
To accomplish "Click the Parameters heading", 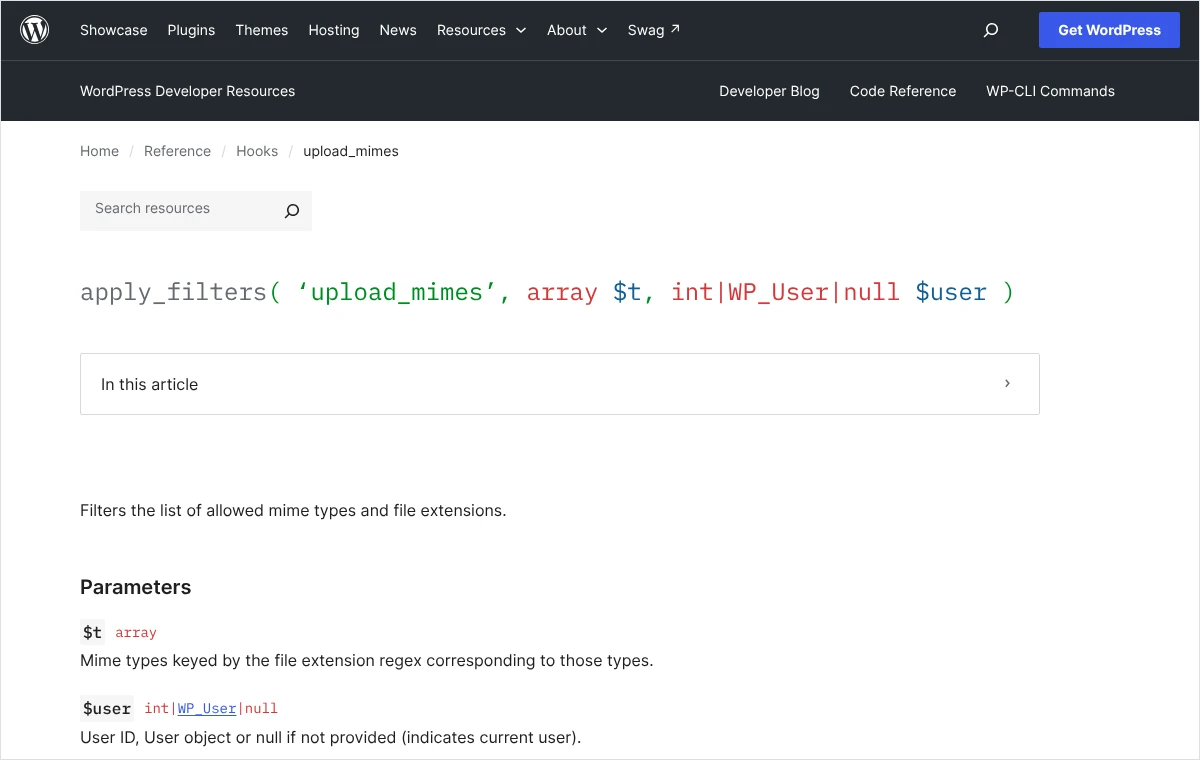I will tap(135, 587).
